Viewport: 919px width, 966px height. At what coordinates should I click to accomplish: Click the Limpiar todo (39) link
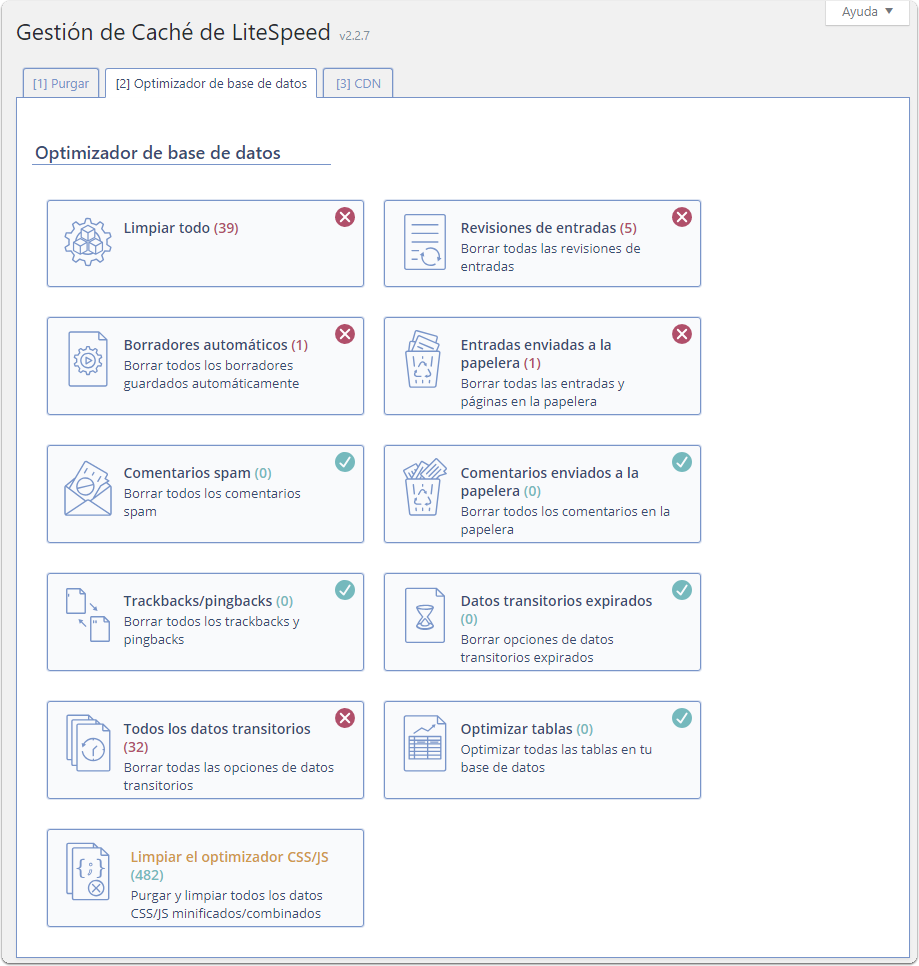pos(181,228)
